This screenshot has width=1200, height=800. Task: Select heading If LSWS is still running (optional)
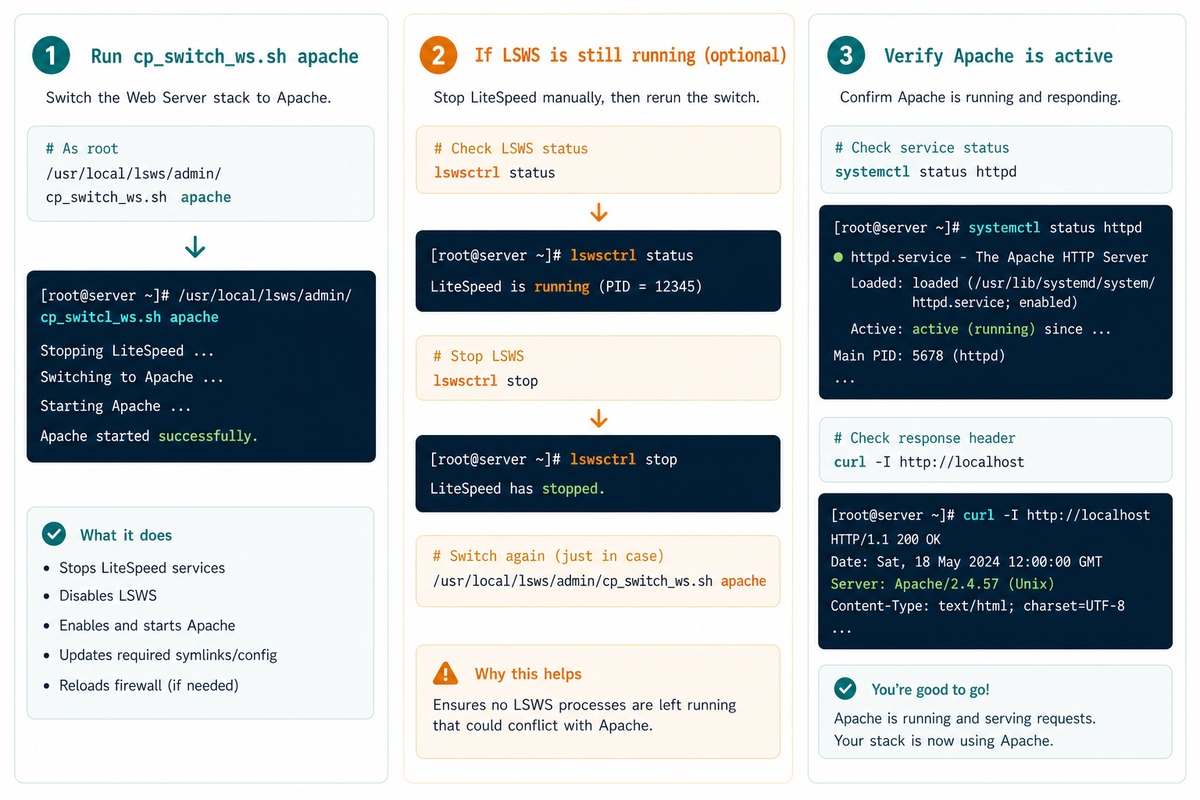coord(630,55)
